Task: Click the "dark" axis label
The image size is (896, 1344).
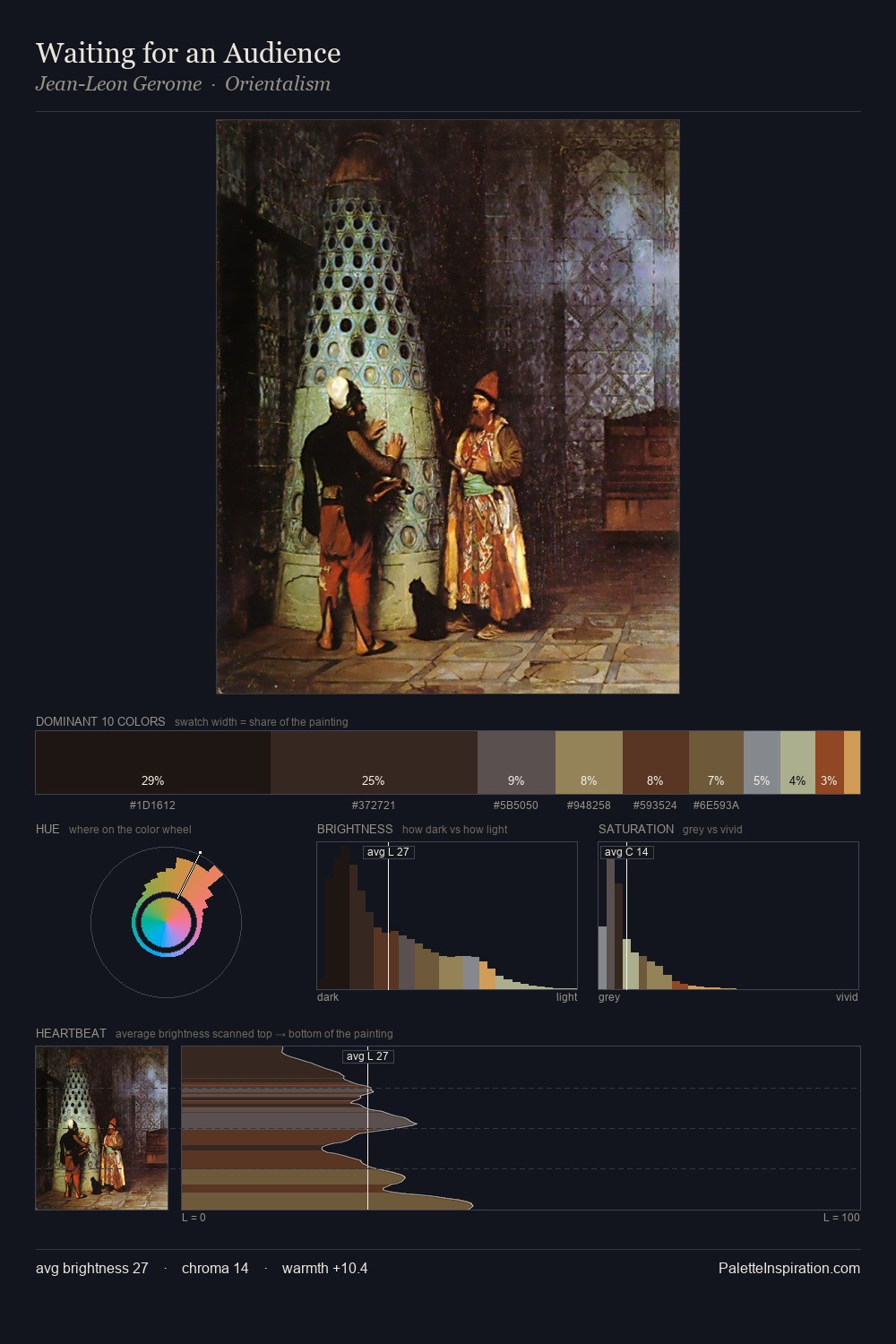Action: tap(328, 997)
